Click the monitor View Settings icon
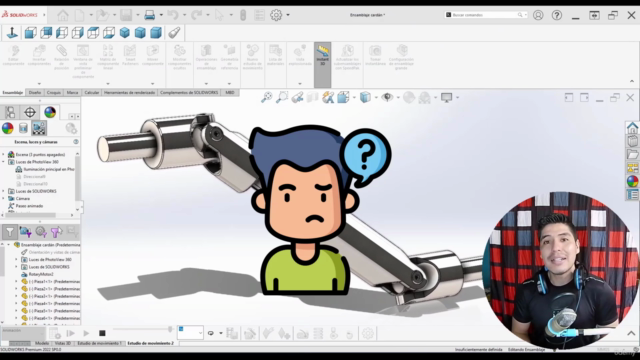 pyautogui.click(x=447, y=97)
